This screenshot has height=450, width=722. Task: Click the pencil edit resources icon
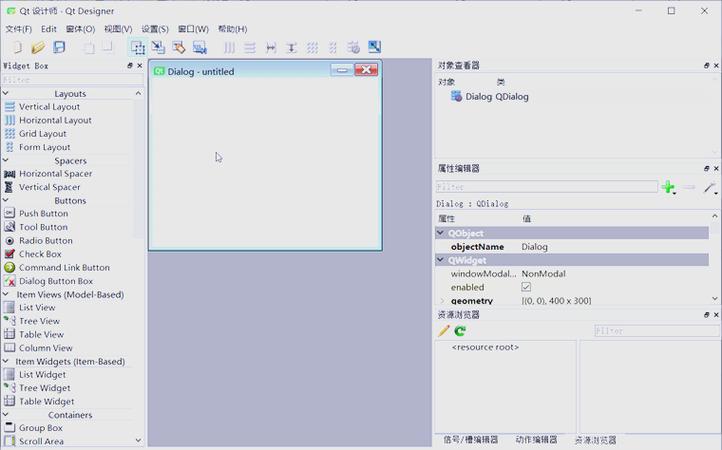[x=444, y=331]
